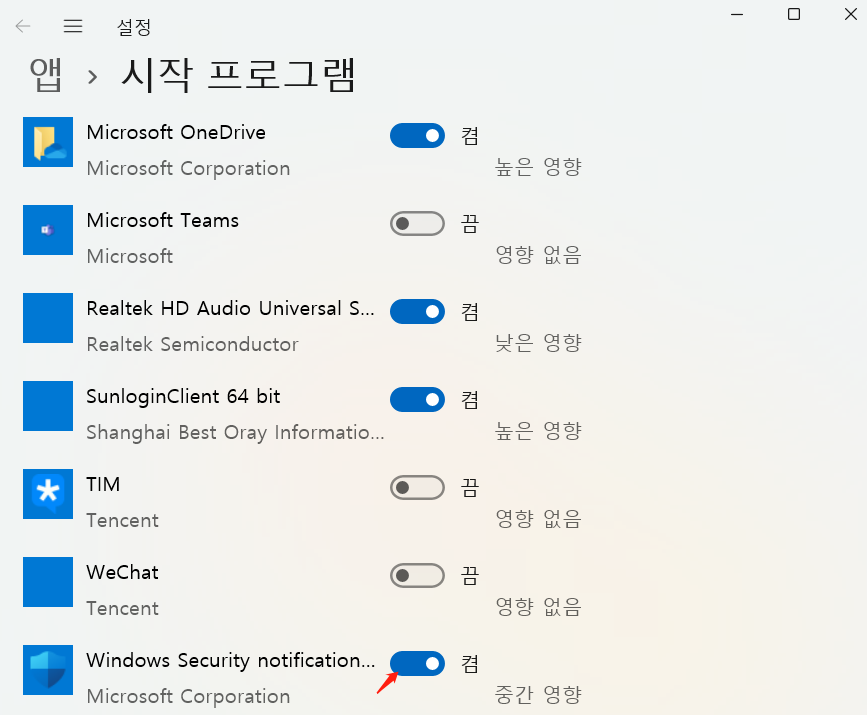Screen dimensions: 867x715
Task: Click the Windows Security notification app icon
Action: (47, 670)
